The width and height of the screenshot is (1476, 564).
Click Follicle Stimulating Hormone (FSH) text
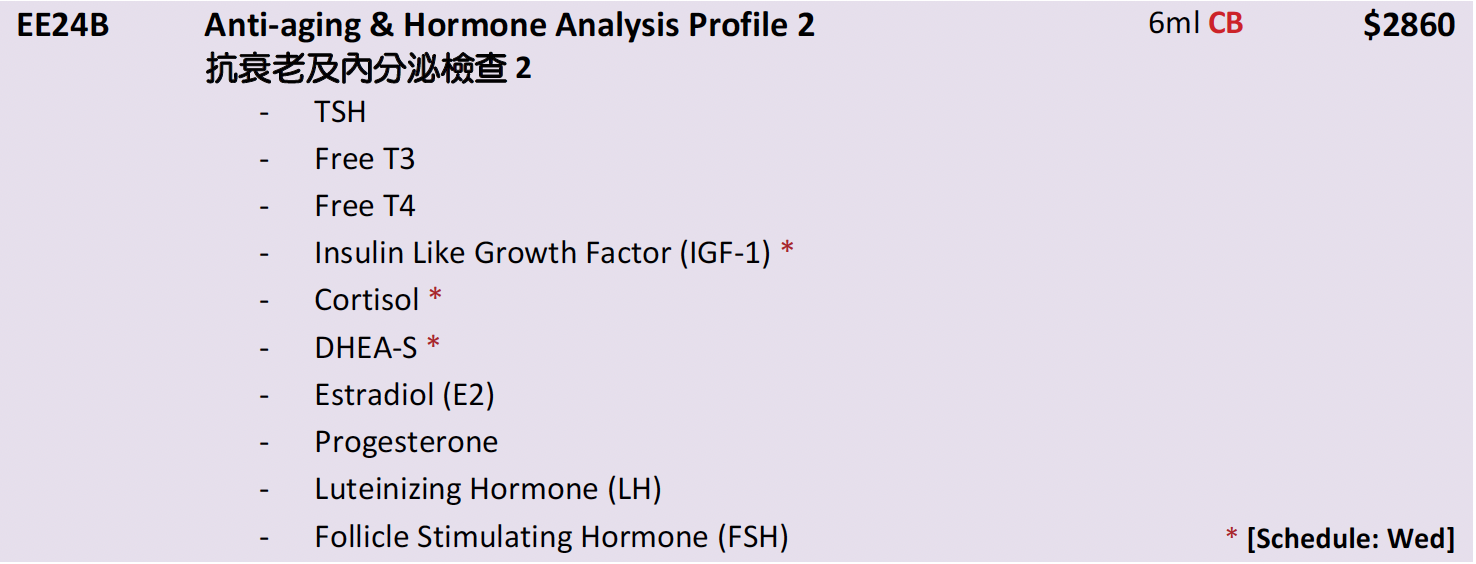551,537
